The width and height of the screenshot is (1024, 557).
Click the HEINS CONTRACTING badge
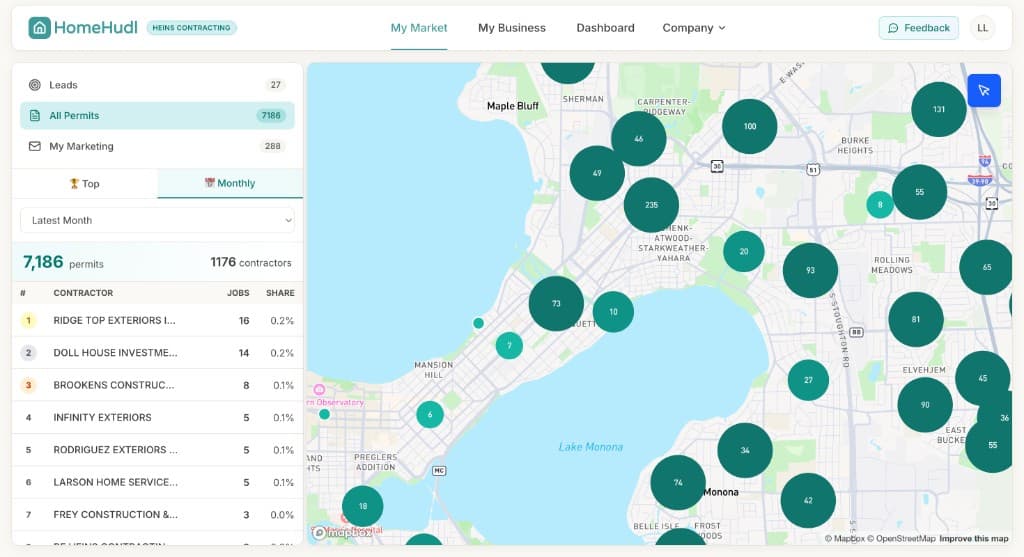click(191, 28)
